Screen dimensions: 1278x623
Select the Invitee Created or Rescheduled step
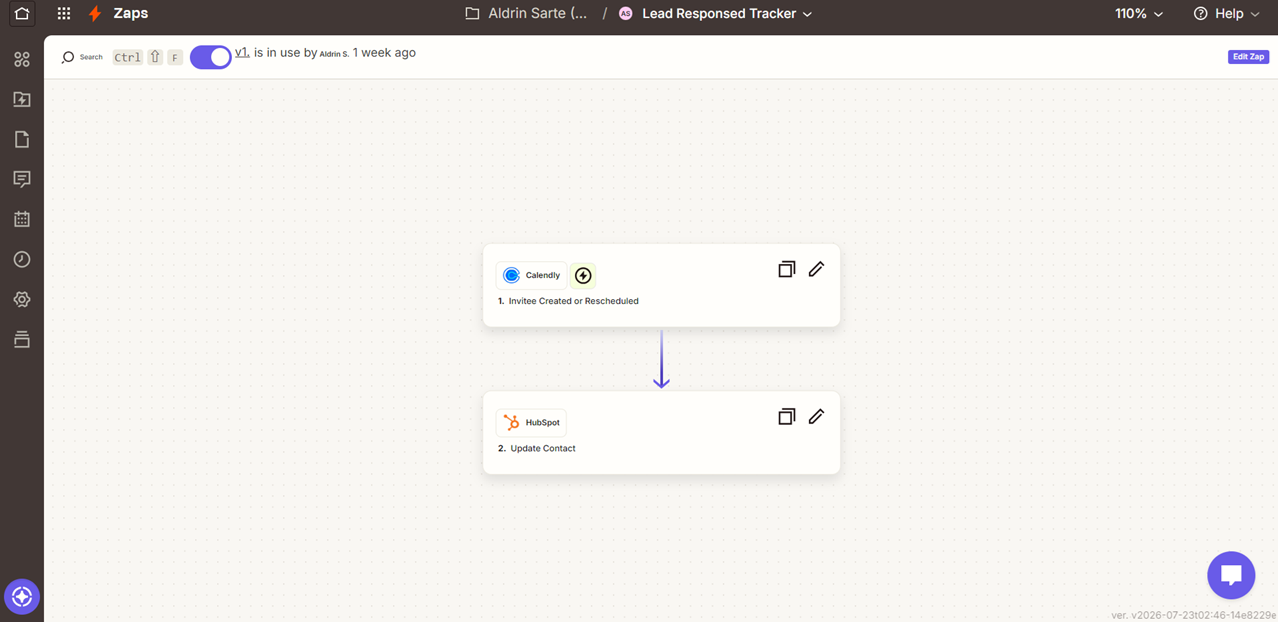661,285
